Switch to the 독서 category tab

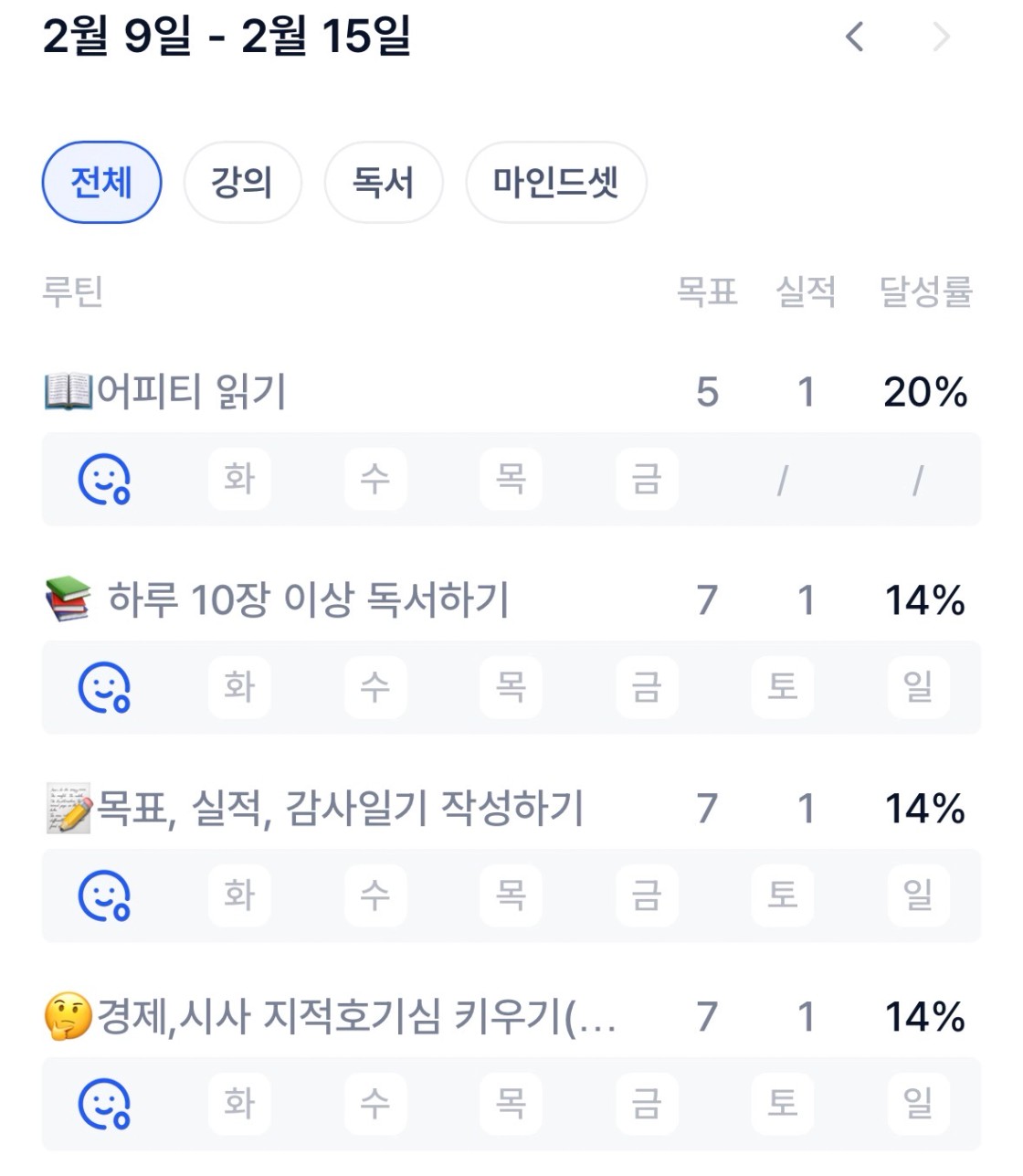[x=384, y=182]
